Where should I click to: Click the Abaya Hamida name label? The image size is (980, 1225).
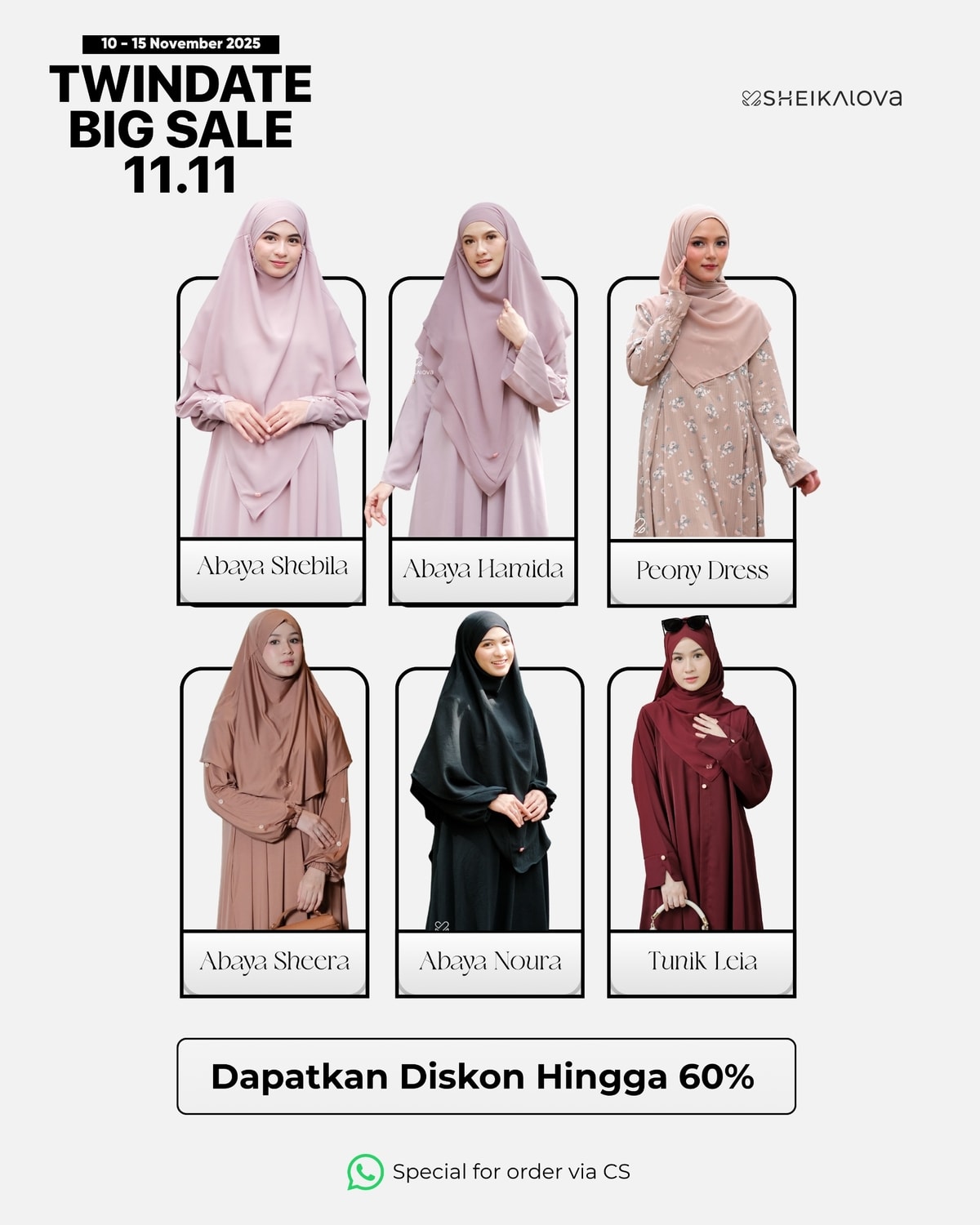[x=483, y=571]
